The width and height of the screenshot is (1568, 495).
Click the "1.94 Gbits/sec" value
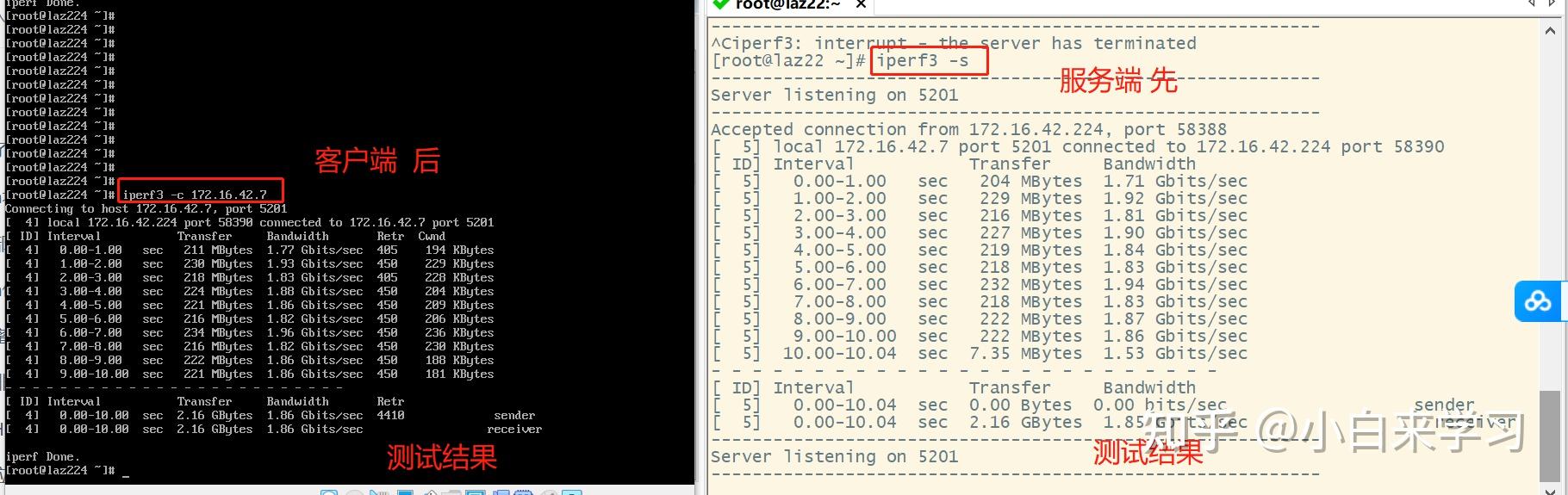[1175, 285]
